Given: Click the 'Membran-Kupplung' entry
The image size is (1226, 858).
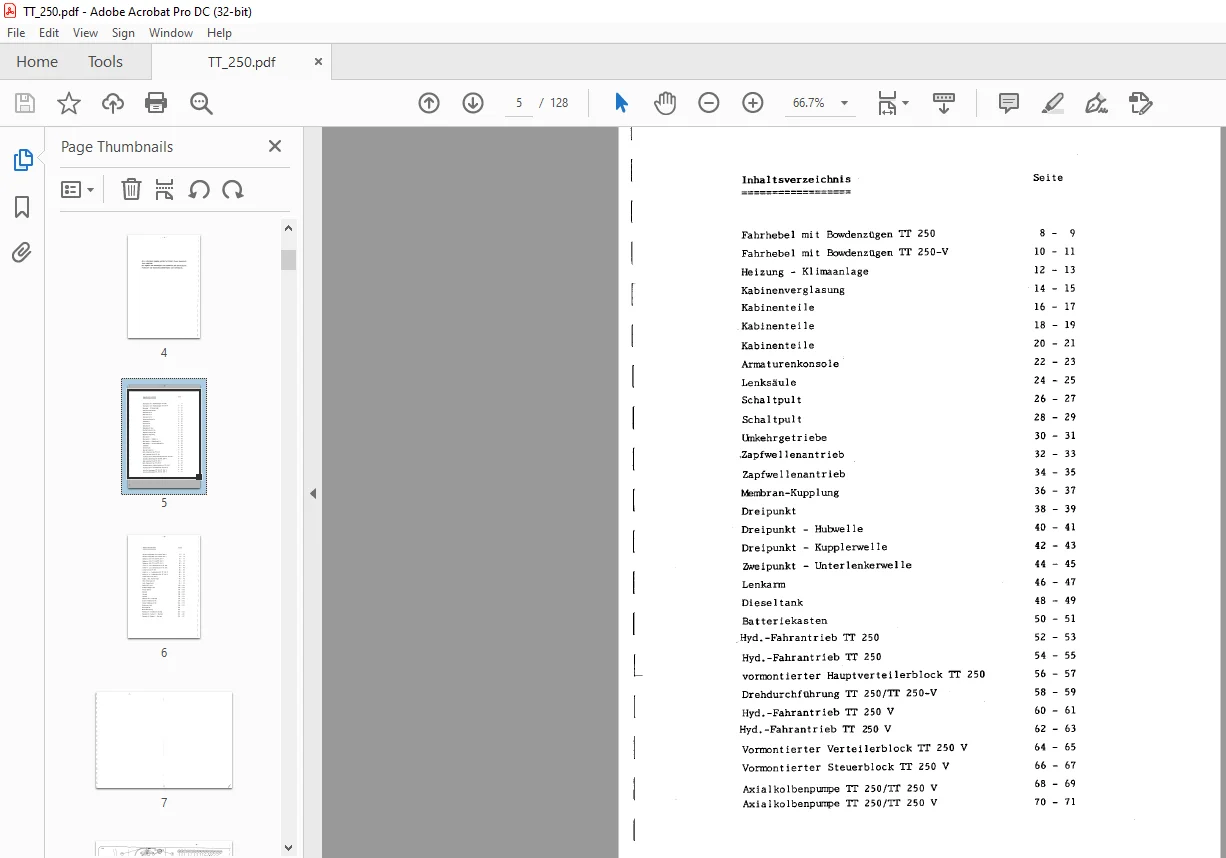Looking at the screenshot, I should tap(790, 493).
